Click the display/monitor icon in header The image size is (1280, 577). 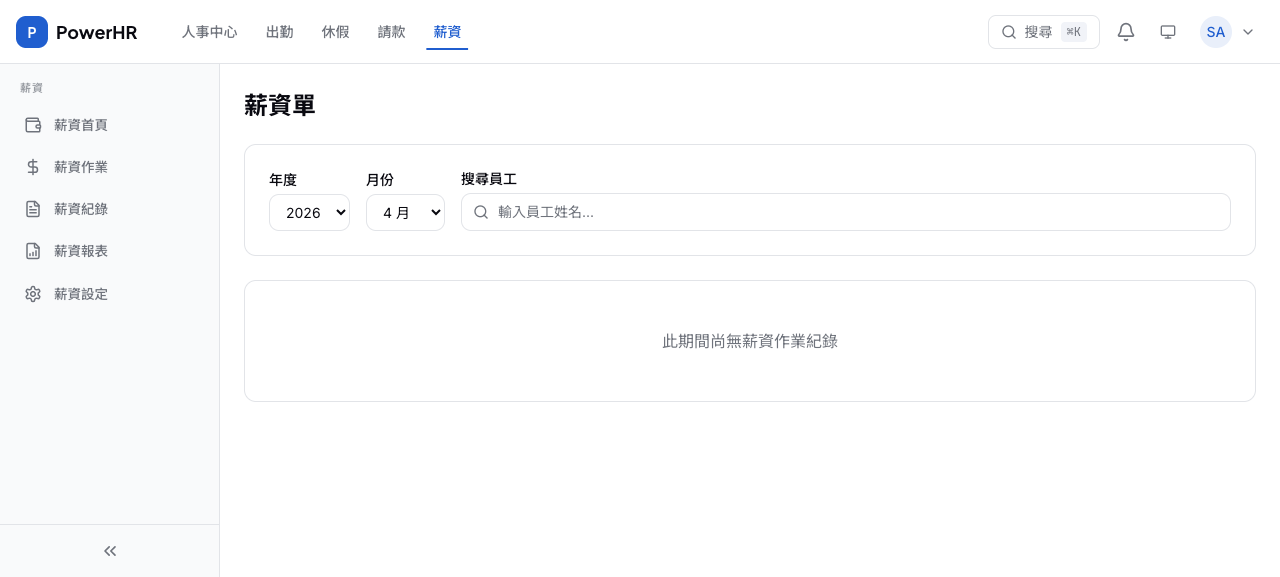pyautogui.click(x=1168, y=32)
